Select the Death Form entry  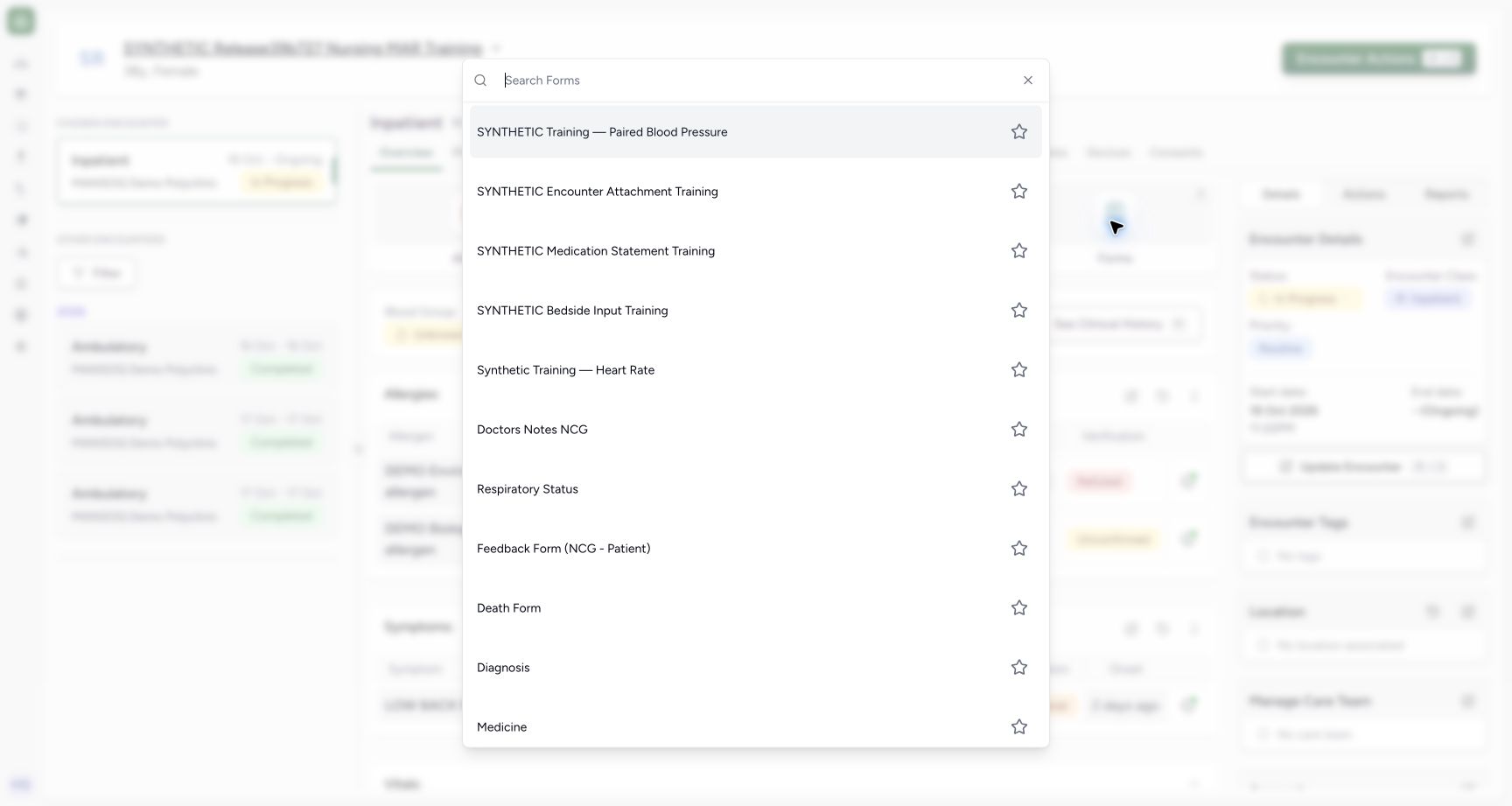(756, 608)
